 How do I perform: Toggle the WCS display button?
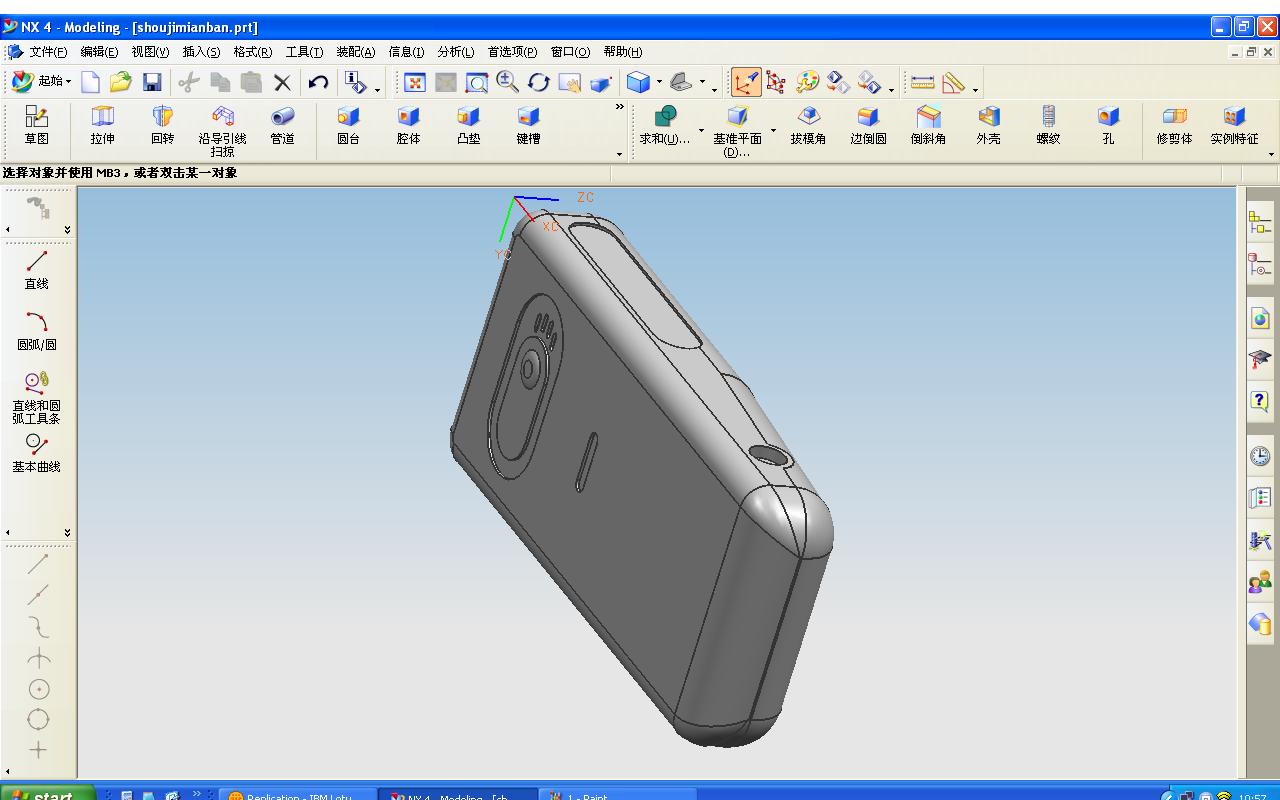coord(746,83)
